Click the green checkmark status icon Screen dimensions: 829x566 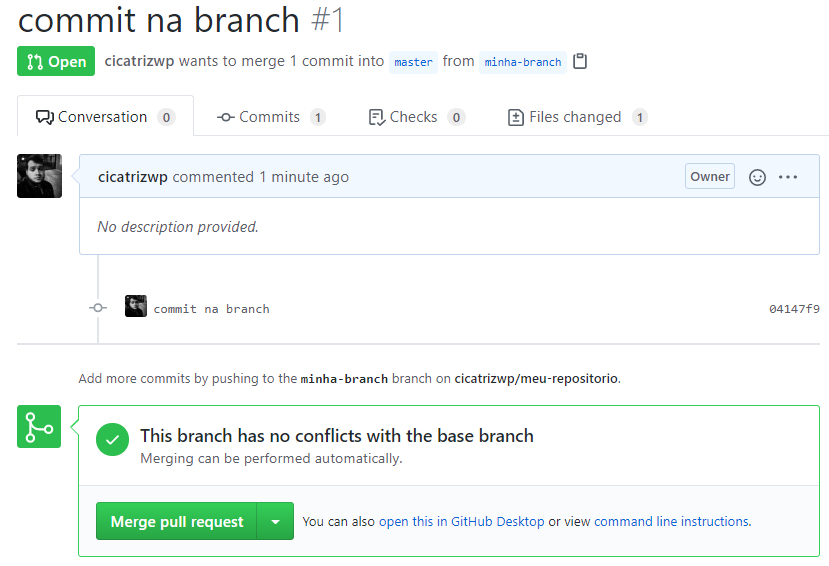[x=113, y=439]
